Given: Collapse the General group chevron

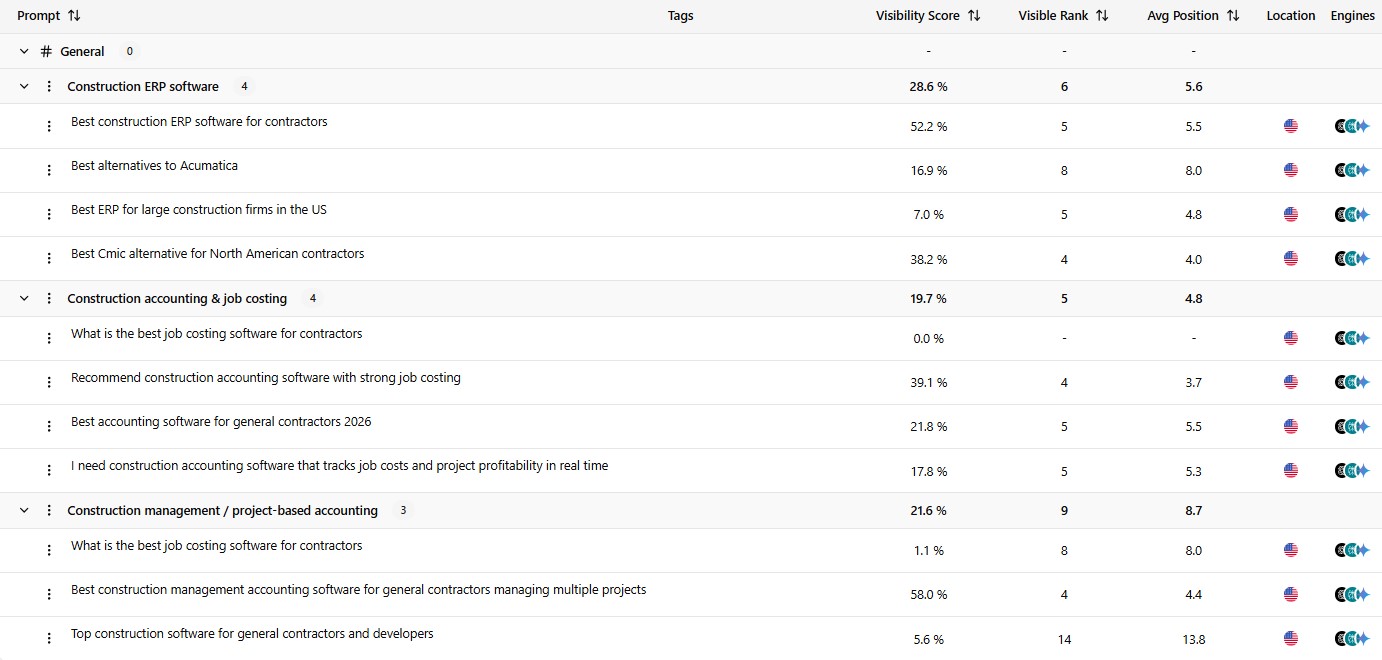Looking at the screenshot, I should 24,51.
